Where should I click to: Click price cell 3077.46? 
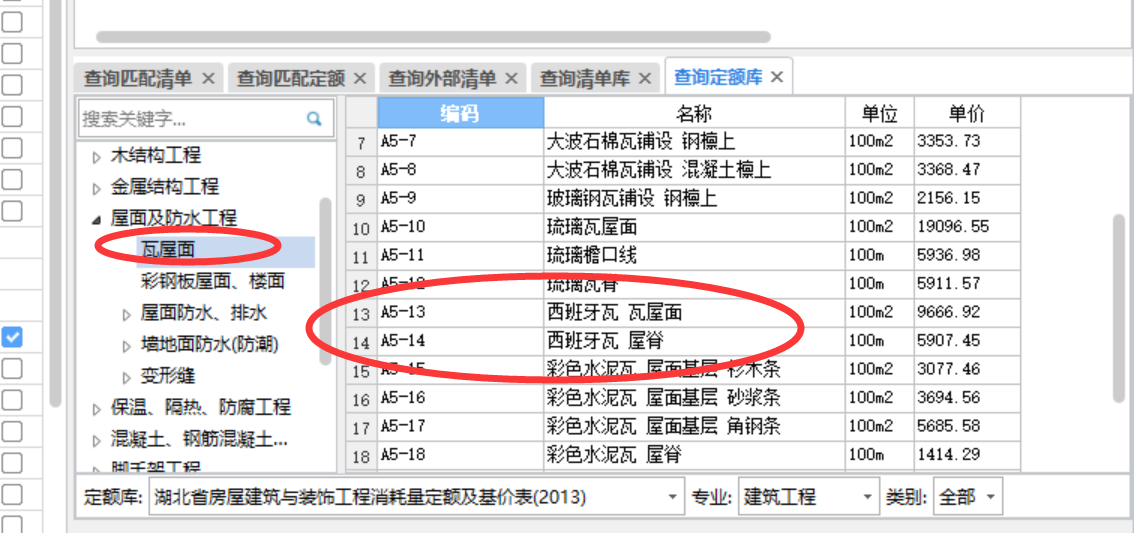click(967, 370)
